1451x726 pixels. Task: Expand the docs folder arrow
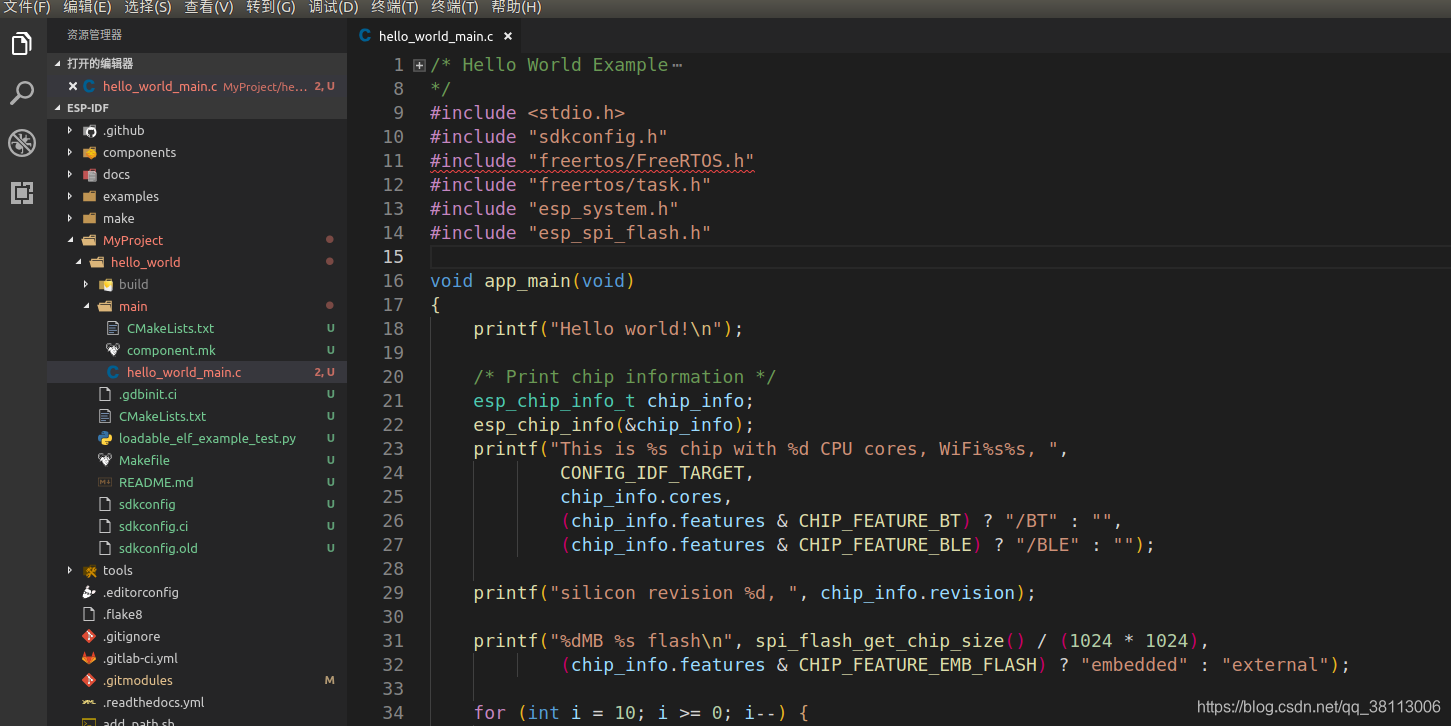pos(70,175)
